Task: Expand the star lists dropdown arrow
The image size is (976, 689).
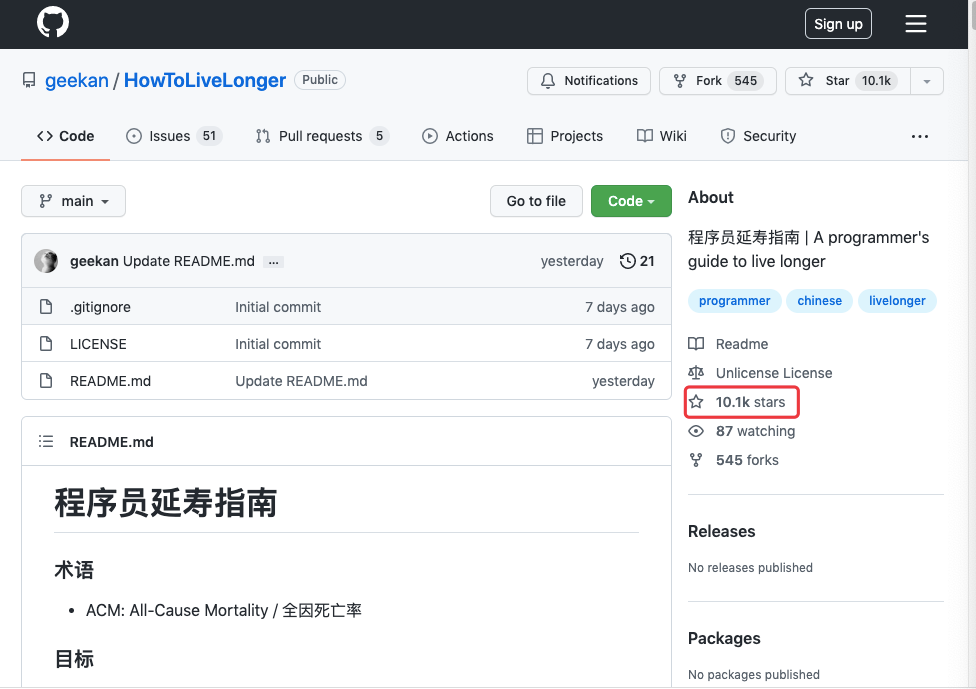Action: tap(927, 81)
